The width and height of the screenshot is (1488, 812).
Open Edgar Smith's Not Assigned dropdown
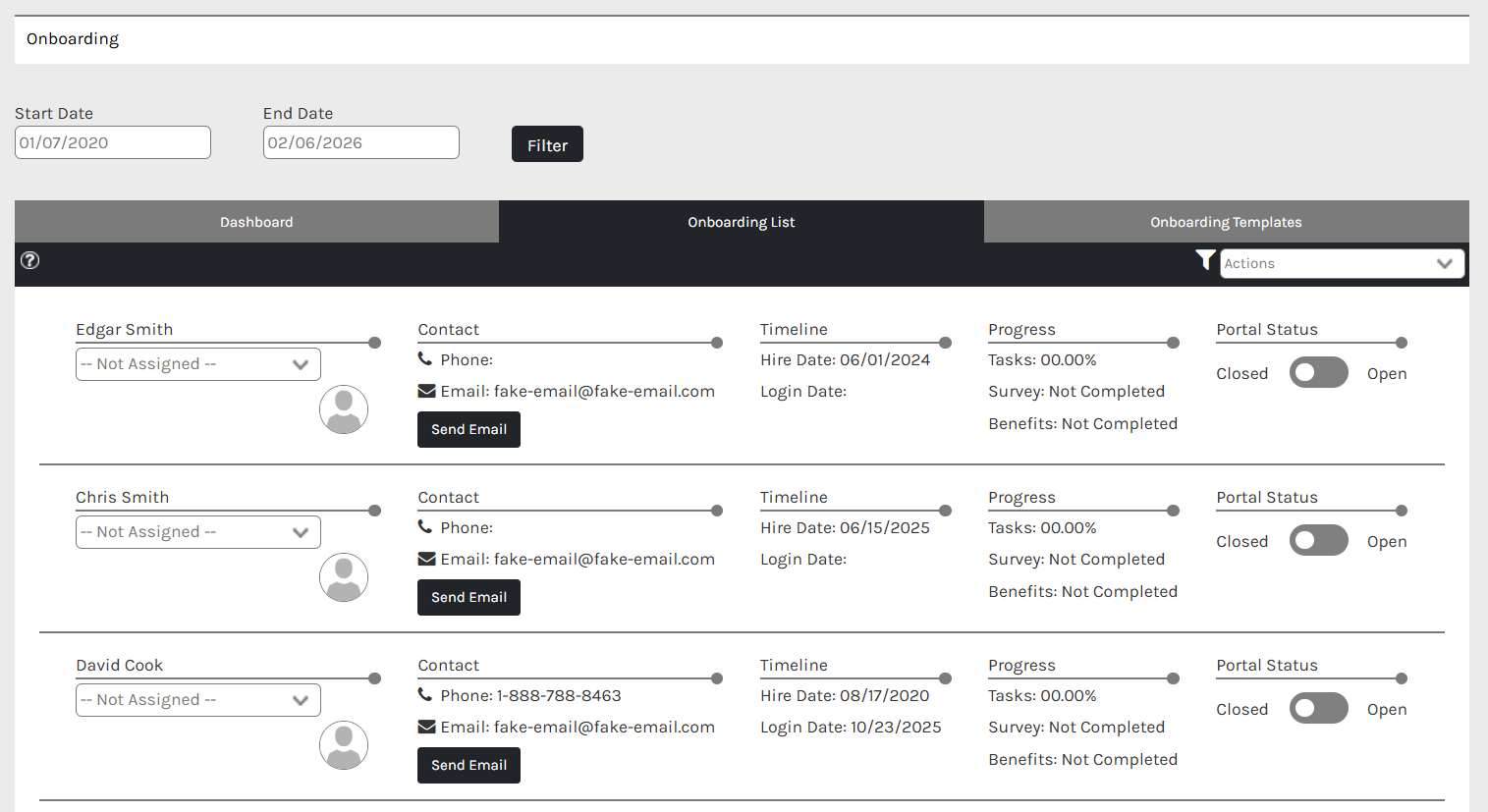point(198,363)
